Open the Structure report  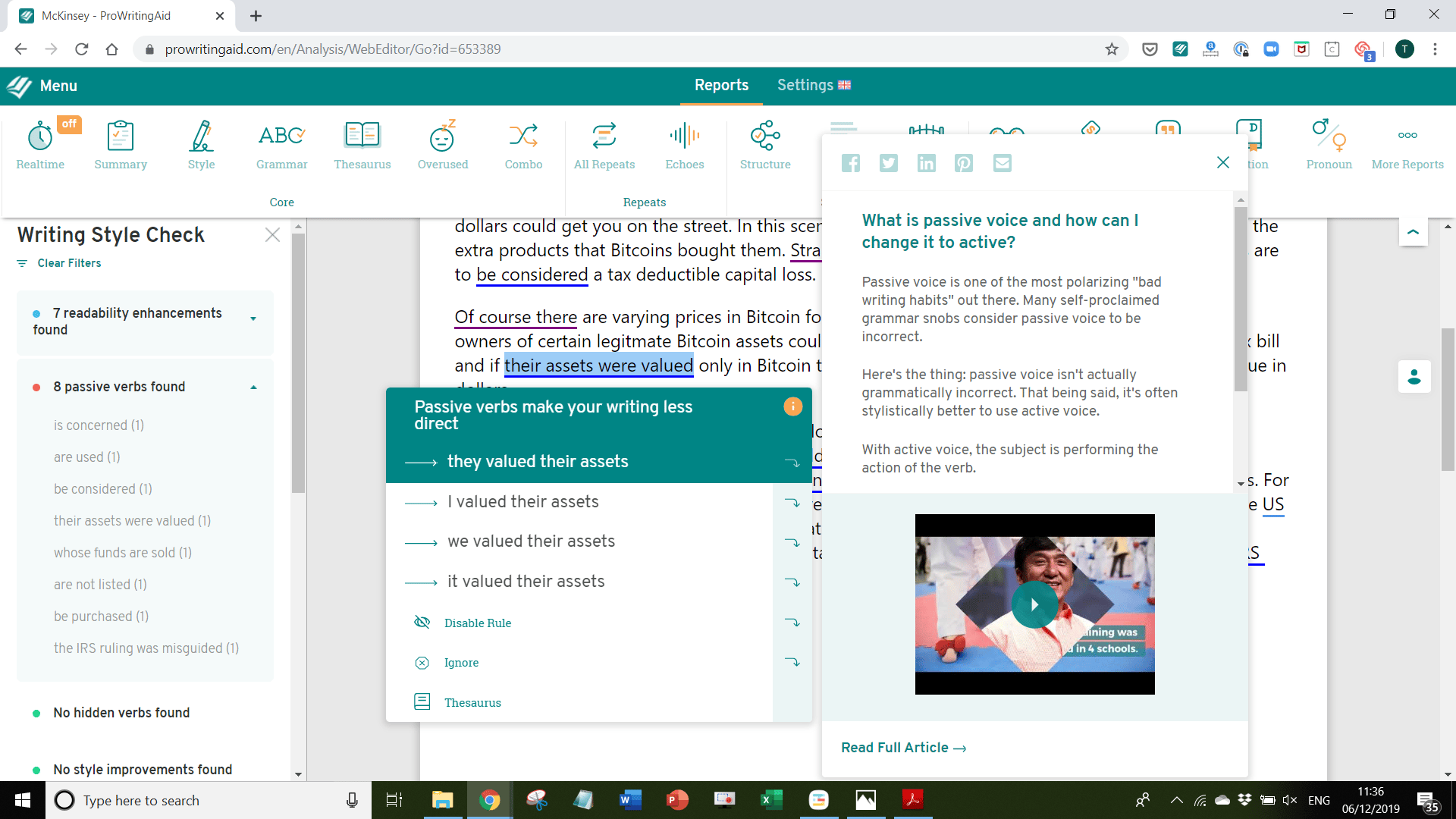pyautogui.click(x=764, y=144)
